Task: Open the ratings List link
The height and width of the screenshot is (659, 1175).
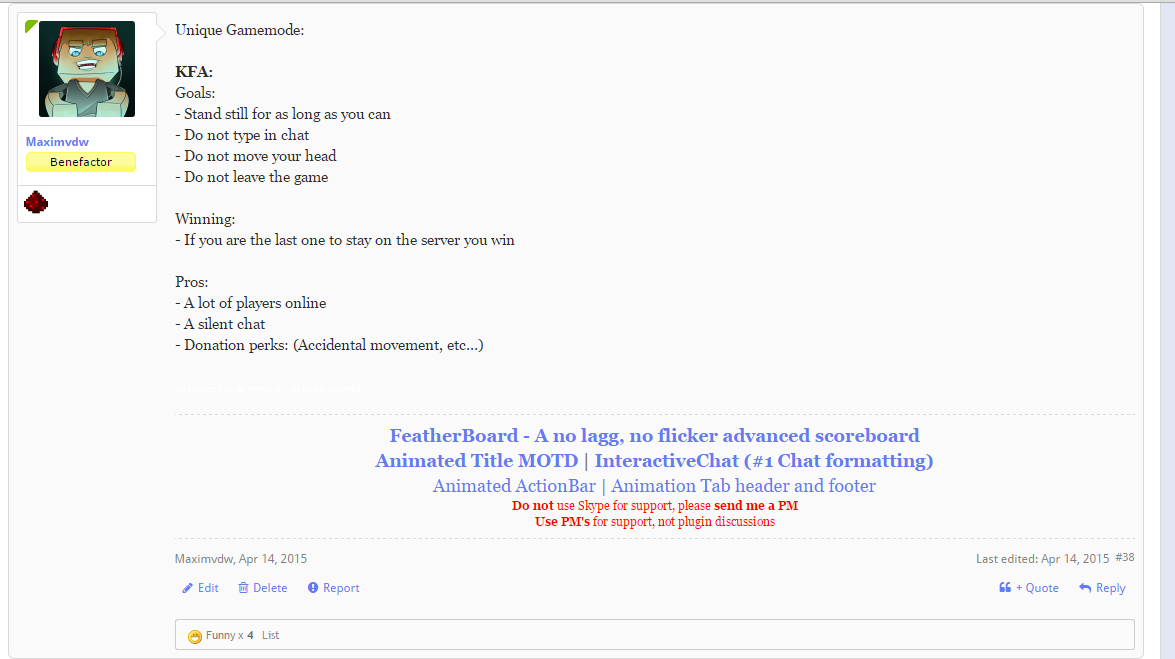Action: coord(271,635)
